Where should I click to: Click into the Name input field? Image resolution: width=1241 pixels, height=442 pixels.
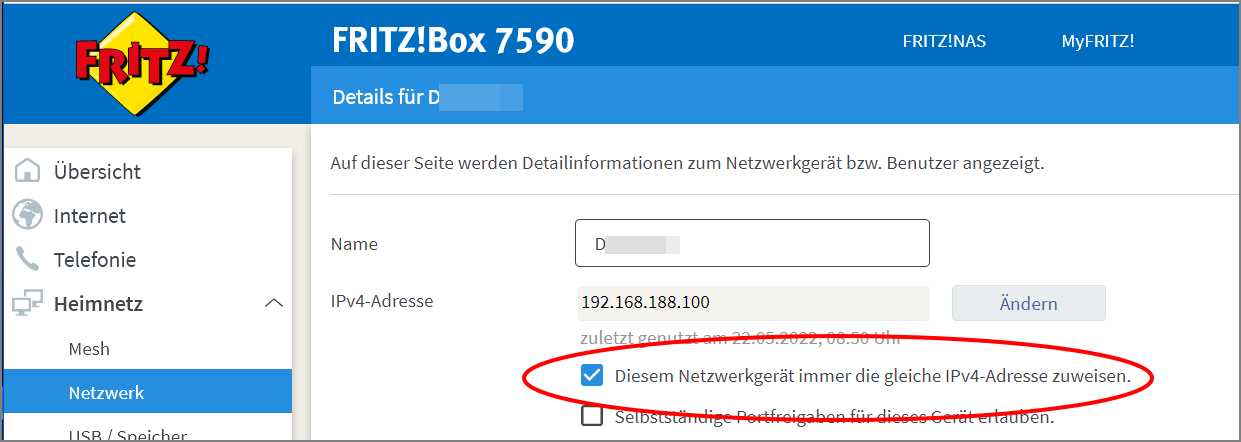pyautogui.click(x=752, y=243)
